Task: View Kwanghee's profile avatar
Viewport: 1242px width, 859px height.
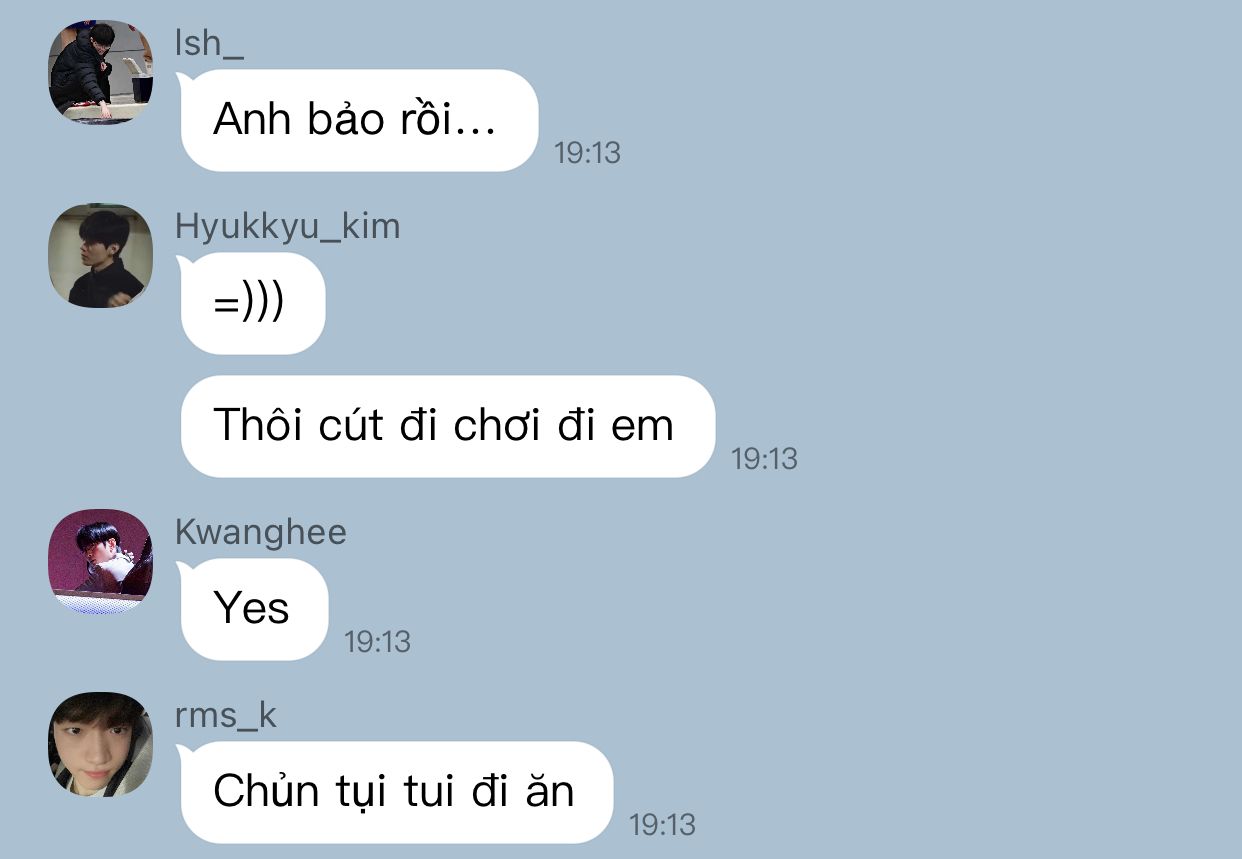Action: 100,561
